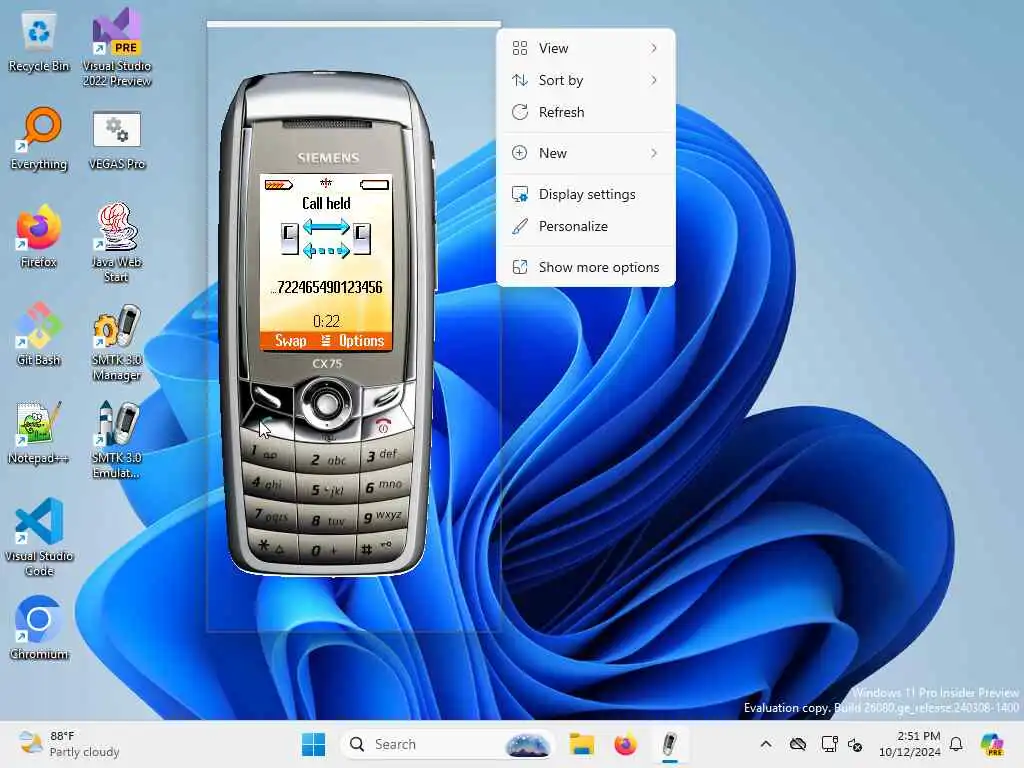Tap the phone keypad 6 mno key
Screen dimensions: 1024x768
pos(384,485)
